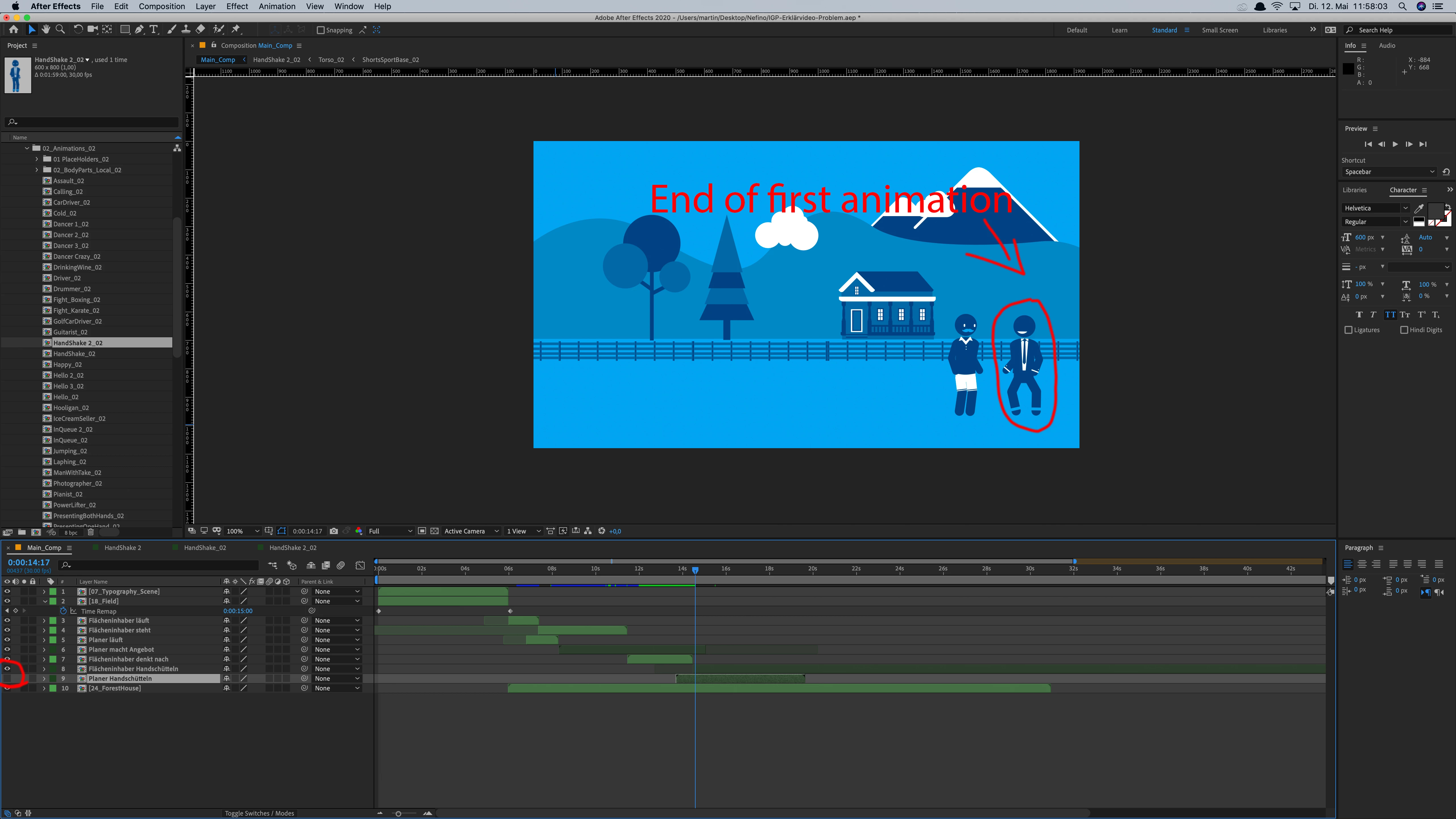This screenshot has width=1456, height=819.
Task: Expand the Planer Handschütteln layer
Action: pos(44,678)
